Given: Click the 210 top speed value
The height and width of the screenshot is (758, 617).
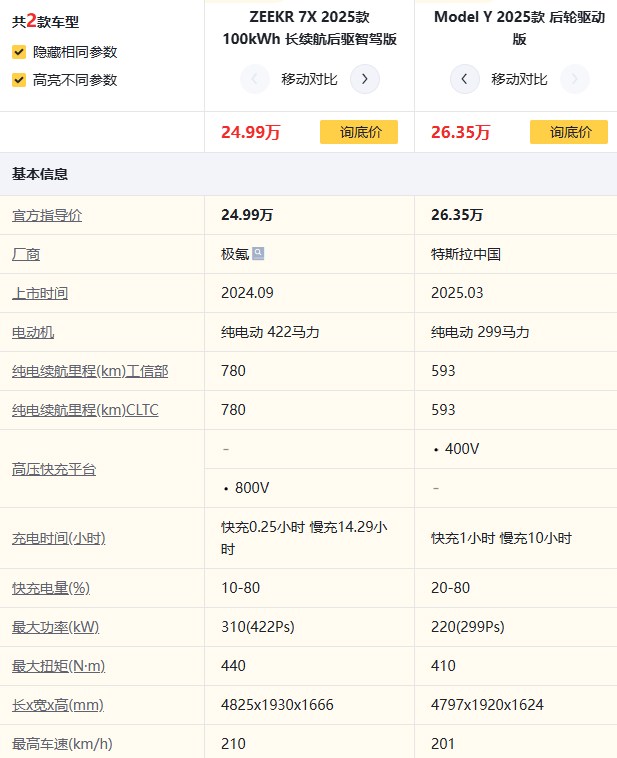Looking at the screenshot, I should point(233,743).
